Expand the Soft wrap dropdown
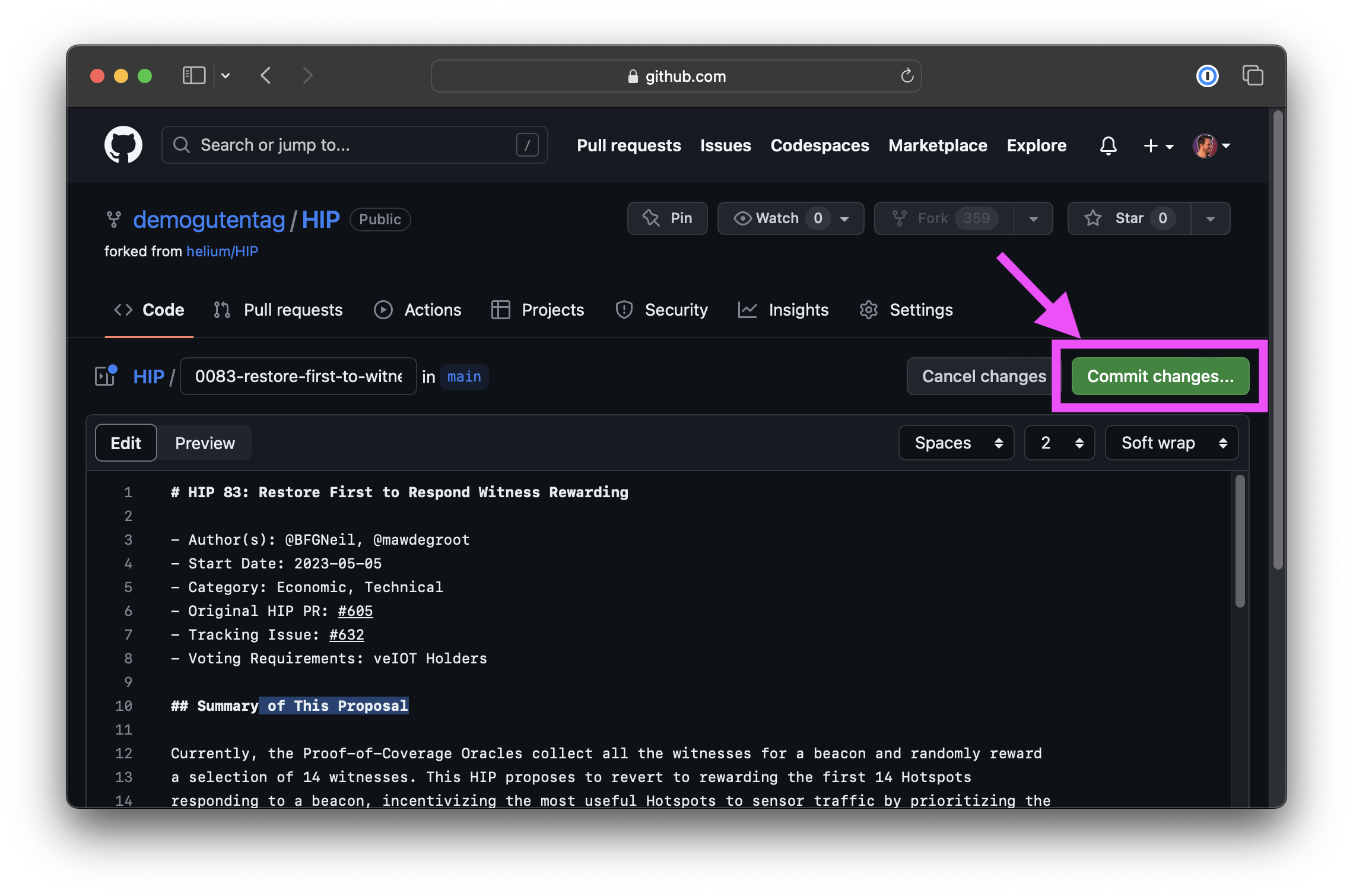The height and width of the screenshot is (896, 1353). tap(1171, 443)
